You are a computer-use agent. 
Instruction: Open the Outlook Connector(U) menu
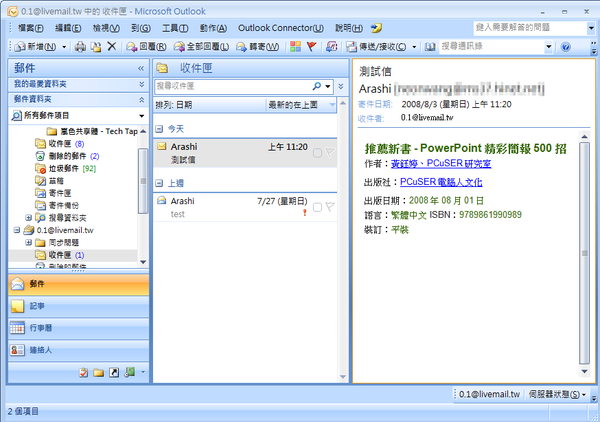[280, 28]
